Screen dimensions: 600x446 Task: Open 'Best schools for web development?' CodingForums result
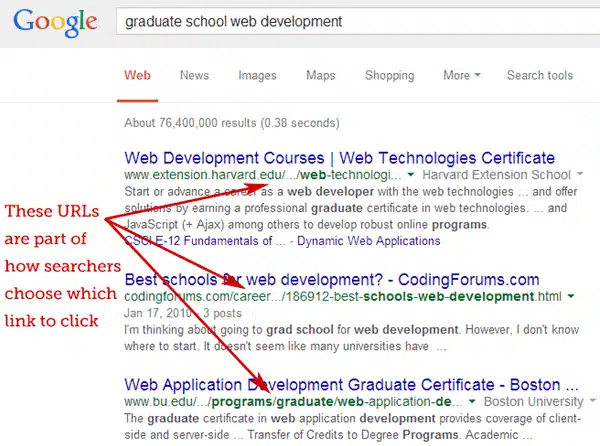pos(331,279)
